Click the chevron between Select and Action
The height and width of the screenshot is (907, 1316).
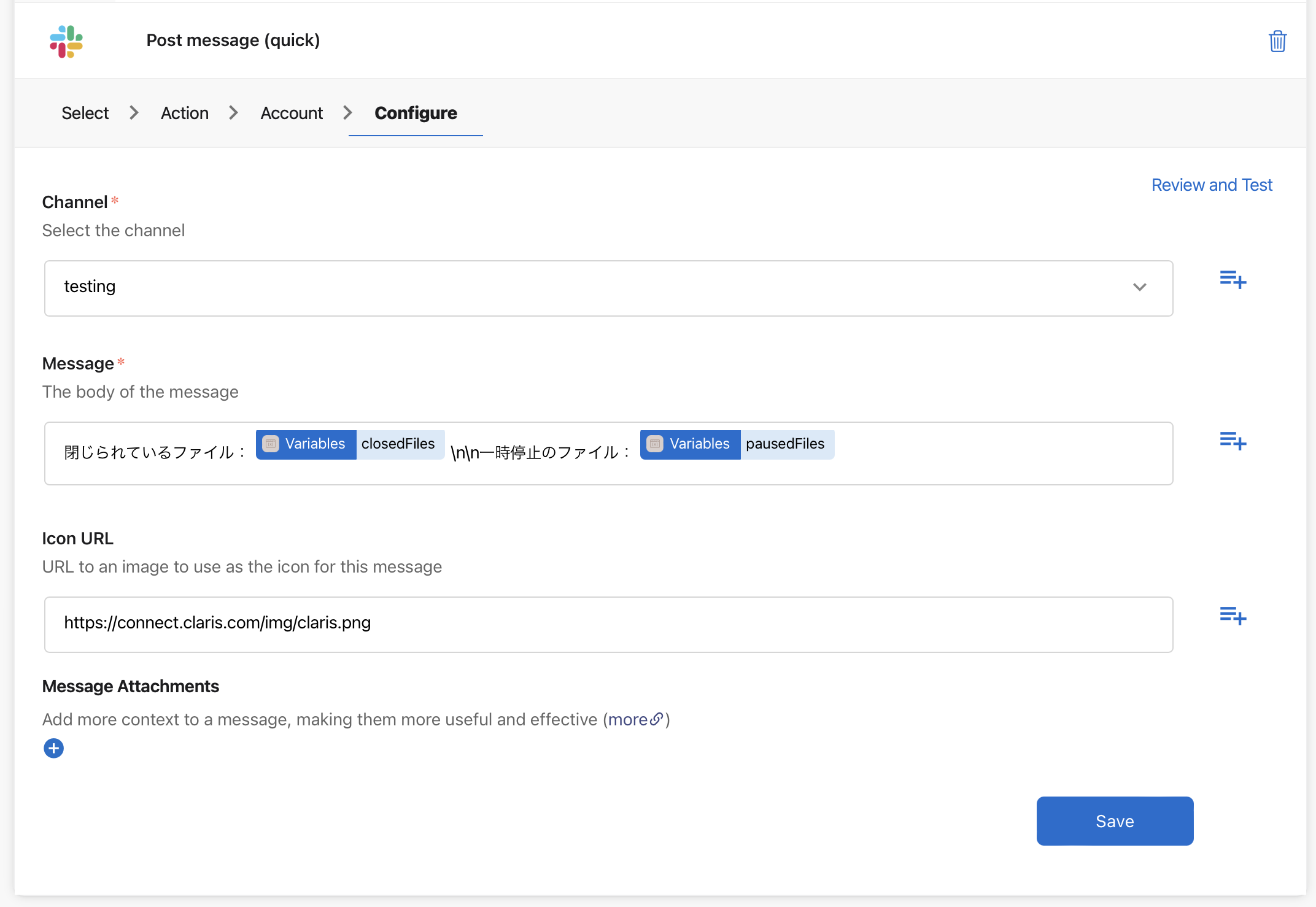pos(134,113)
